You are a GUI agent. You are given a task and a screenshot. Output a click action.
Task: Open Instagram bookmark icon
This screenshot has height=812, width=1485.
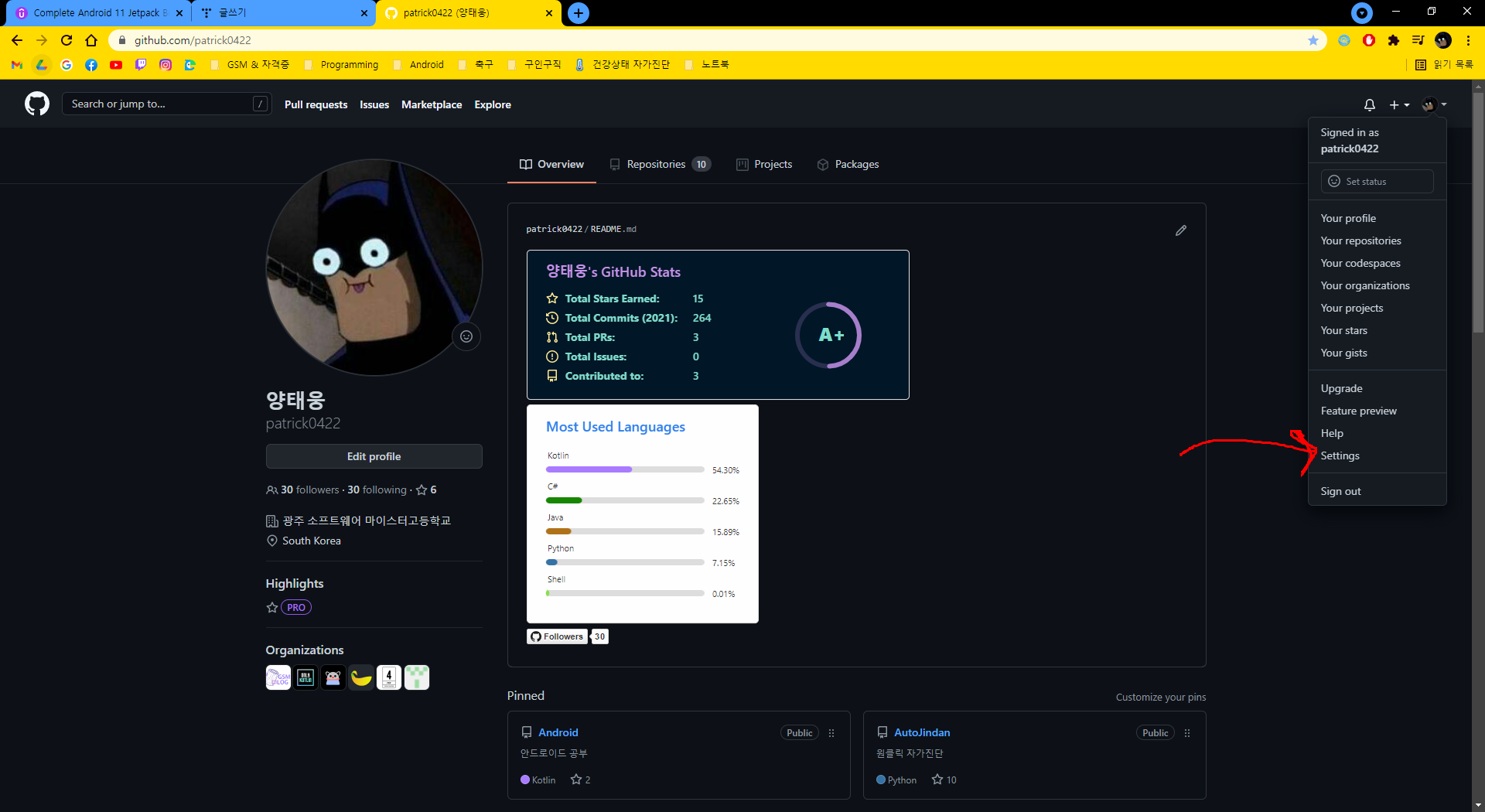(x=166, y=65)
